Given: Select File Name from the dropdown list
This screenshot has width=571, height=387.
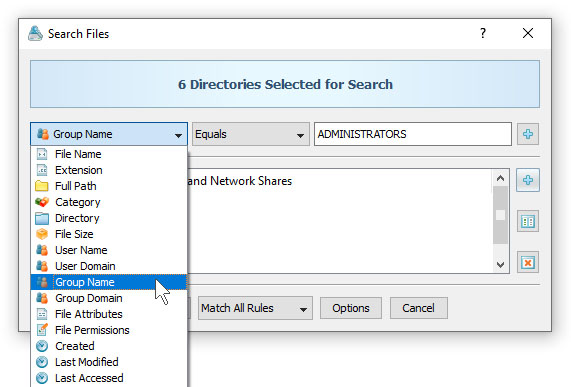Looking at the screenshot, I should click(109, 154).
